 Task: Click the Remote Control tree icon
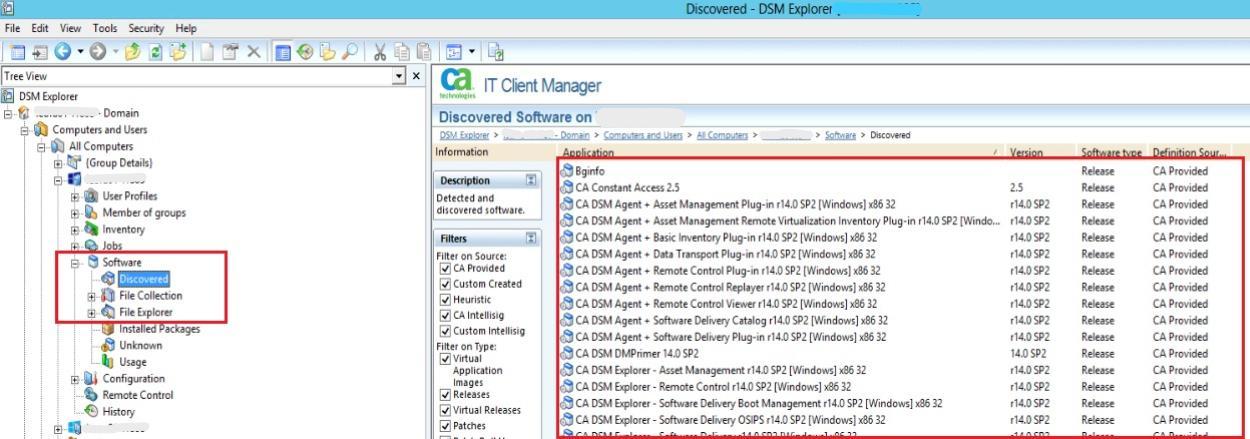(x=92, y=395)
